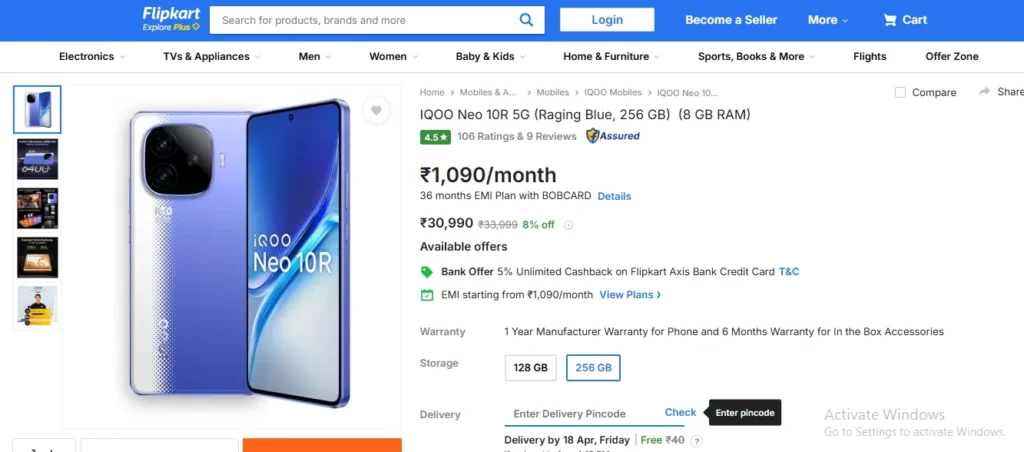Click the delivery charge question mark icon
This screenshot has height=452, width=1024.
click(697, 441)
